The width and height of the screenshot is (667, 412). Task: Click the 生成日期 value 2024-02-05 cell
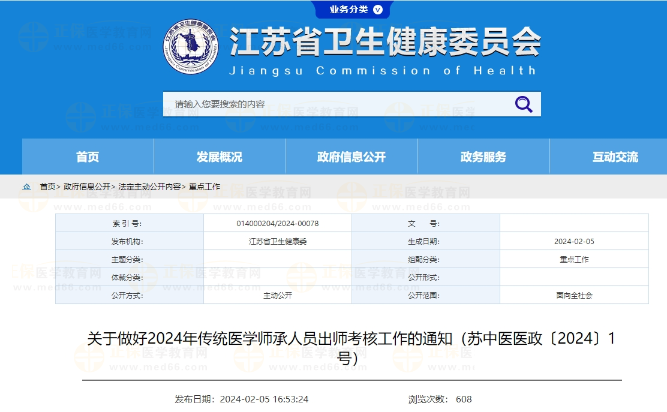pos(574,241)
